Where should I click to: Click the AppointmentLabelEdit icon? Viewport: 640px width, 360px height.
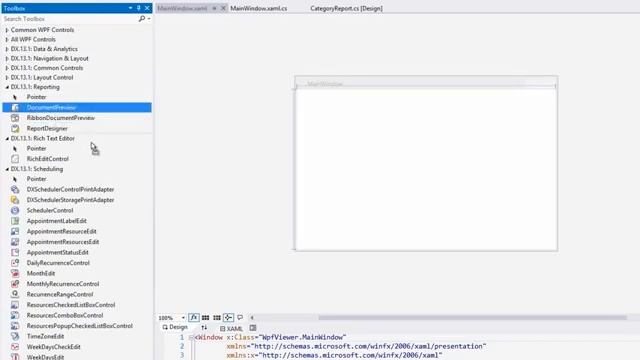click(15, 221)
